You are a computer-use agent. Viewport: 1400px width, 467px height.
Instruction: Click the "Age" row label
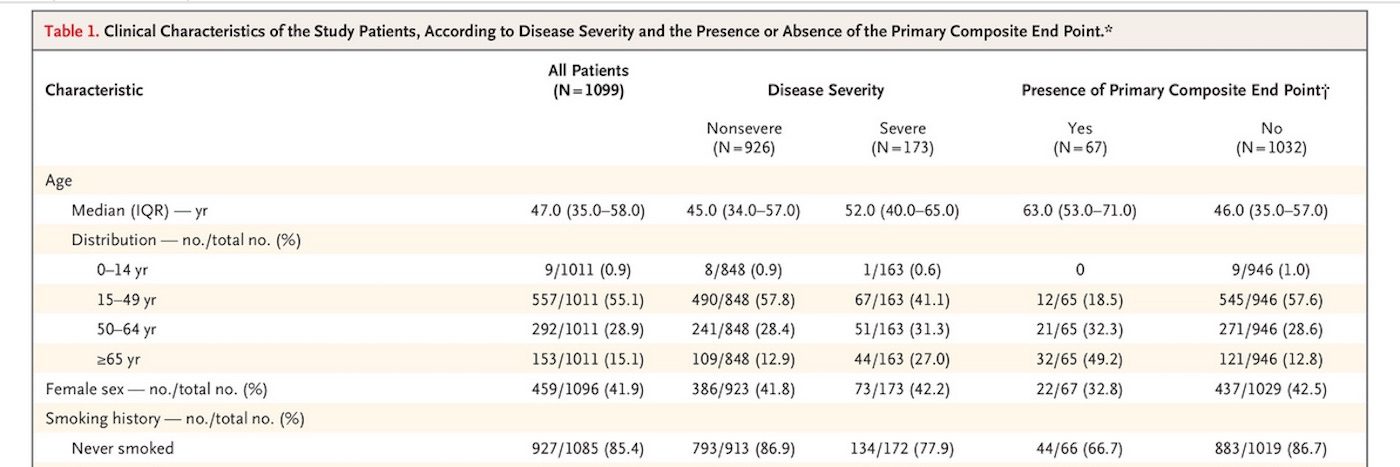coord(58,181)
